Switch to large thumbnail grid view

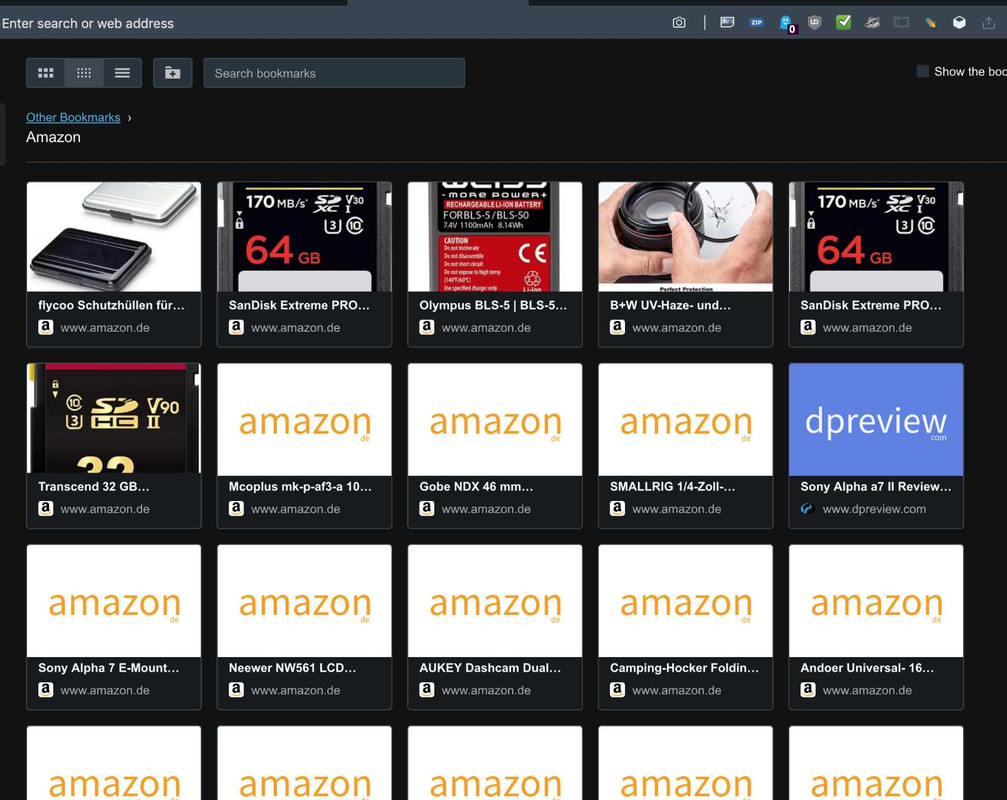point(46,73)
